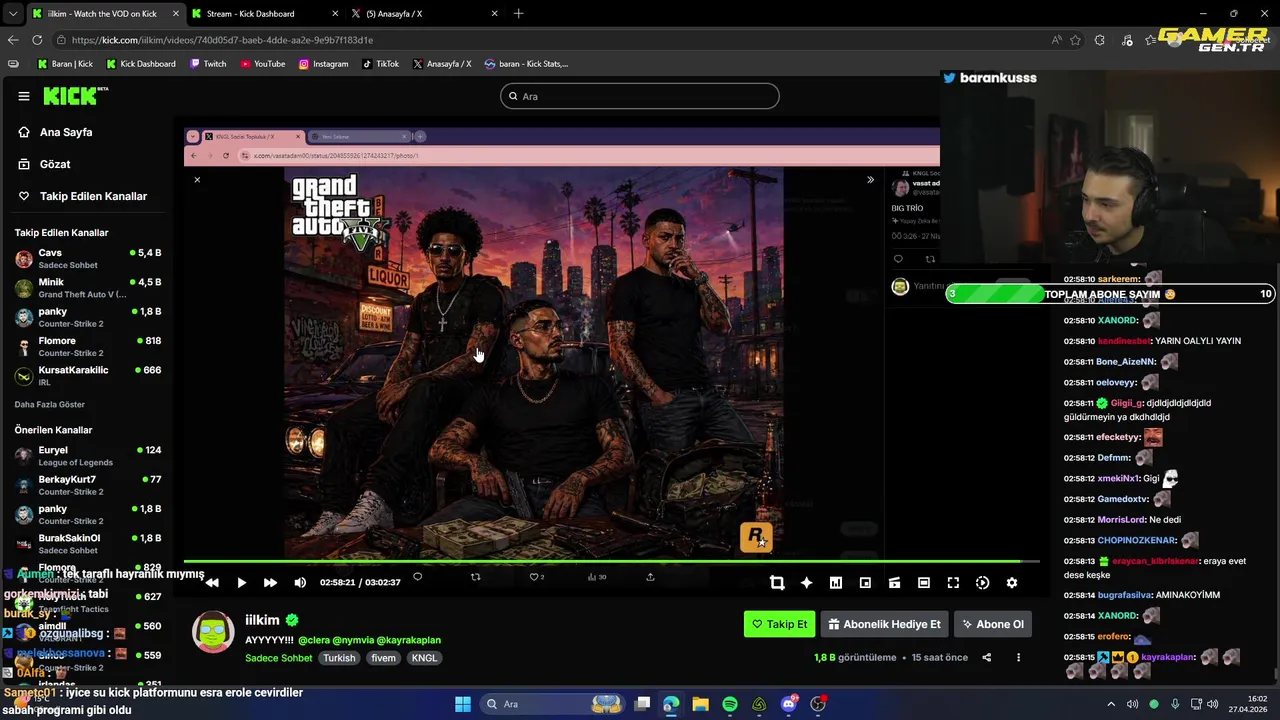Share the VOD using share icon
Image resolution: width=1280 pixels, height=720 pixels.
point(987,657)
